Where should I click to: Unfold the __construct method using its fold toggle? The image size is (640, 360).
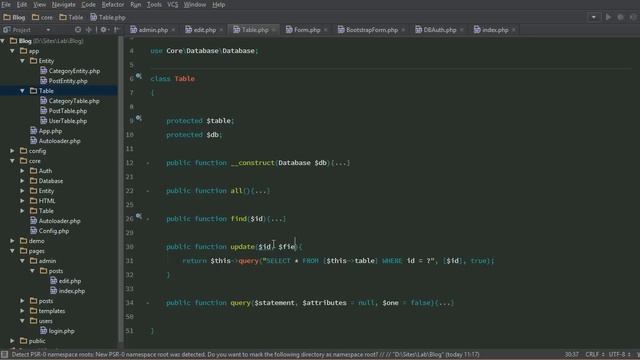(x=148, y=163)
